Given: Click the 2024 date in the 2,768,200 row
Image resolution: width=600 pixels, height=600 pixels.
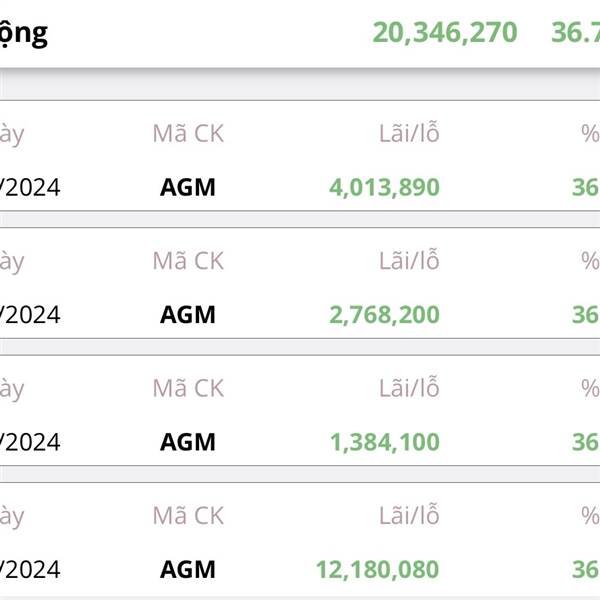Looking at the screenshot, I should (30, 315).
